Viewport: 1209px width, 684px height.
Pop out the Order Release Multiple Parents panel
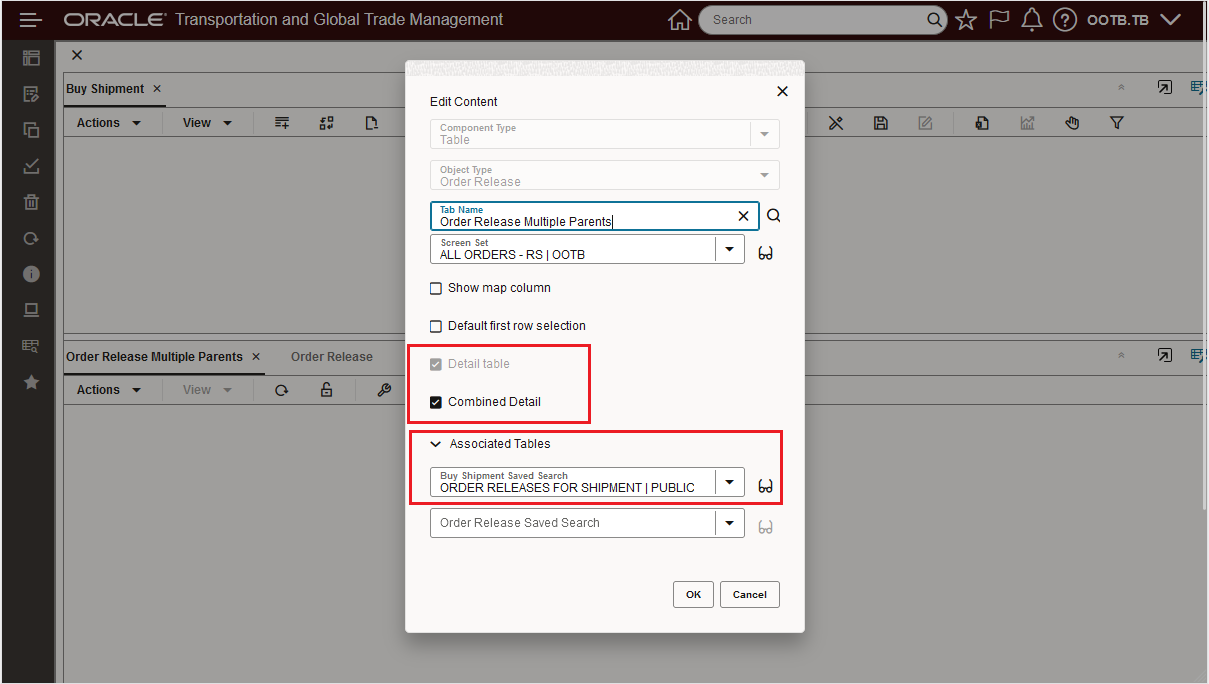click(1164, 355)
